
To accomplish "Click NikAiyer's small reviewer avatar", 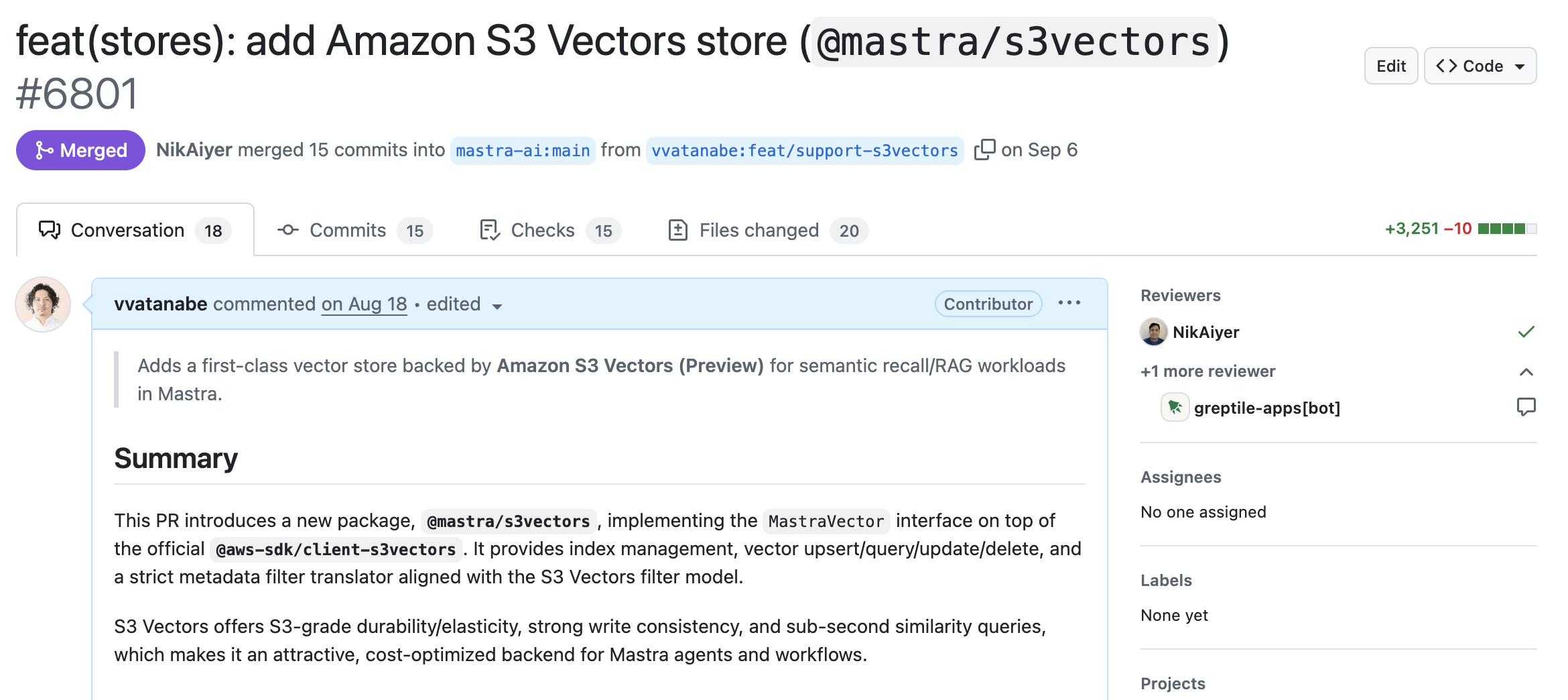I will click(1153, 332).
